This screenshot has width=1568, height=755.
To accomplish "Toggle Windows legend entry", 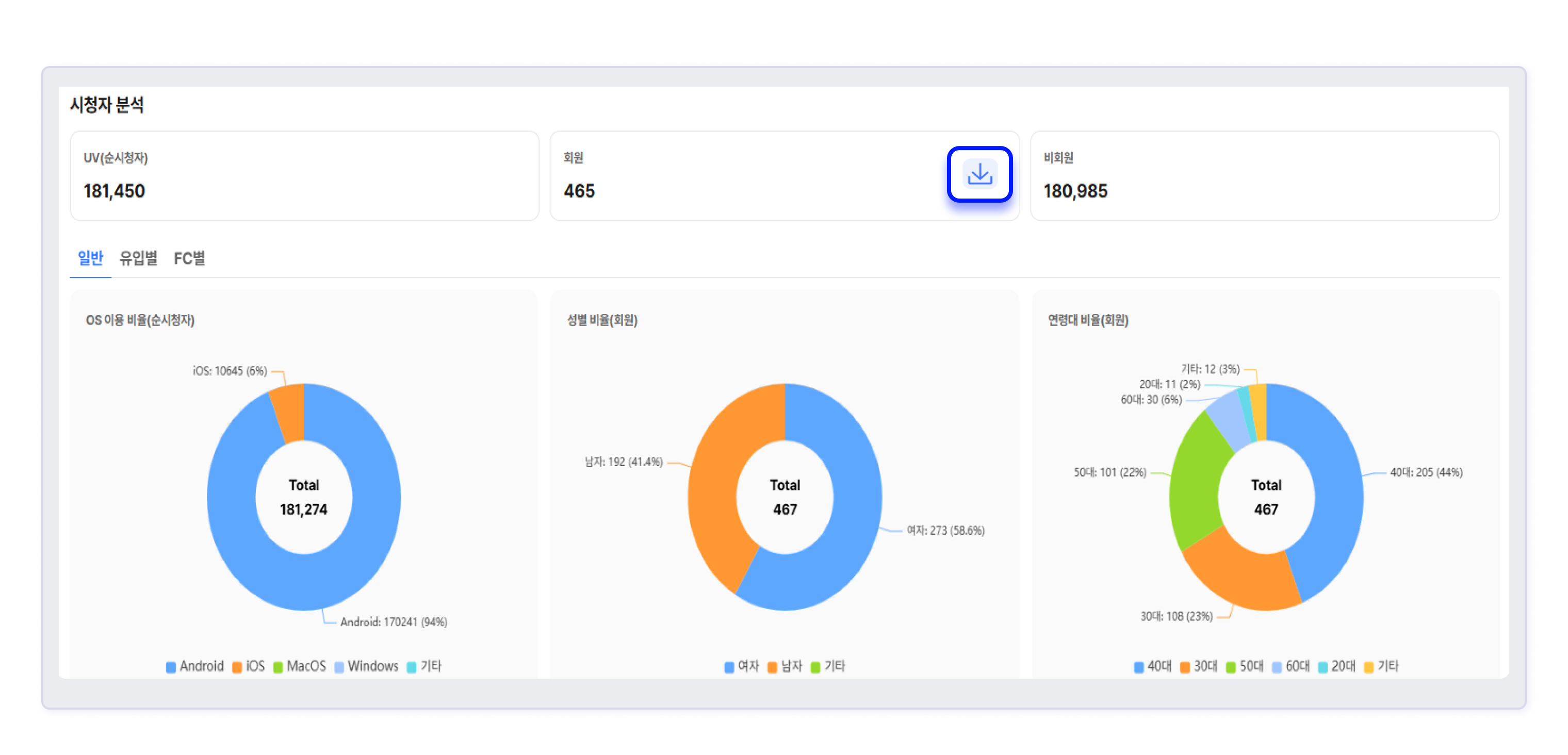I will tap(366, 666).
